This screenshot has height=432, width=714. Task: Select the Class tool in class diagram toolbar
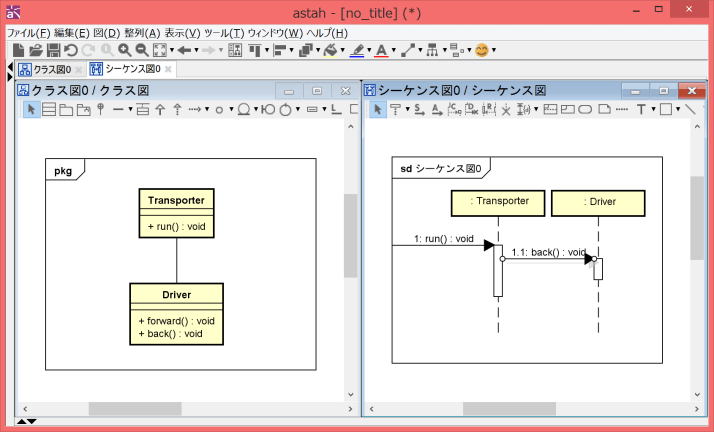click(48, 109)
